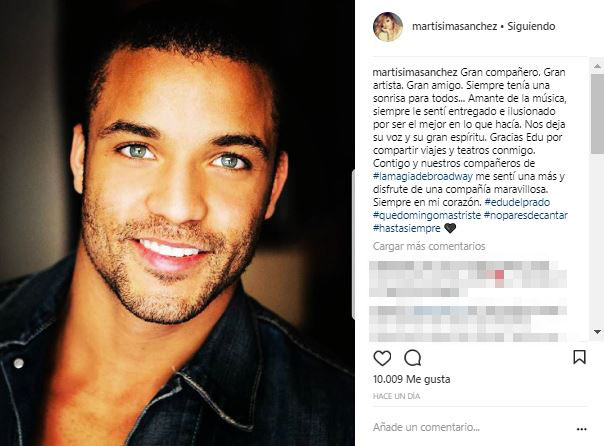604x446 pixels.
Task: Save post with the bookmark icon
Action: click(579, 357)
